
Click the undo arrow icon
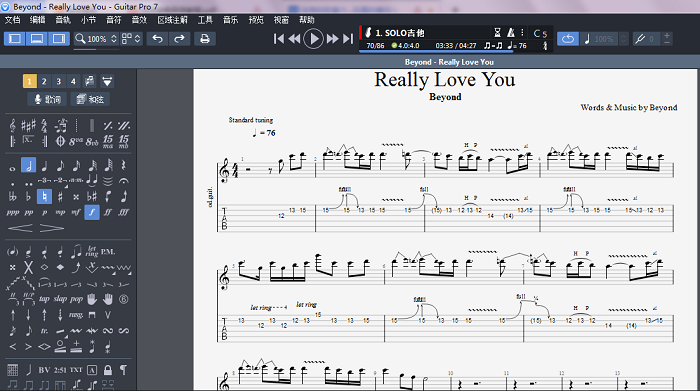[x=158, y=39]
